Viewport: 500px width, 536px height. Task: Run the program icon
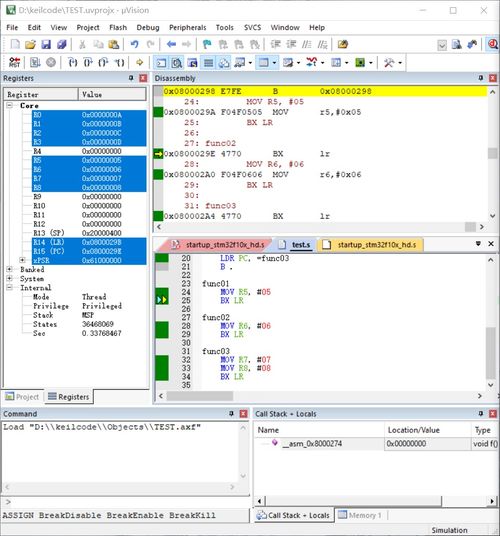(35, 63)
